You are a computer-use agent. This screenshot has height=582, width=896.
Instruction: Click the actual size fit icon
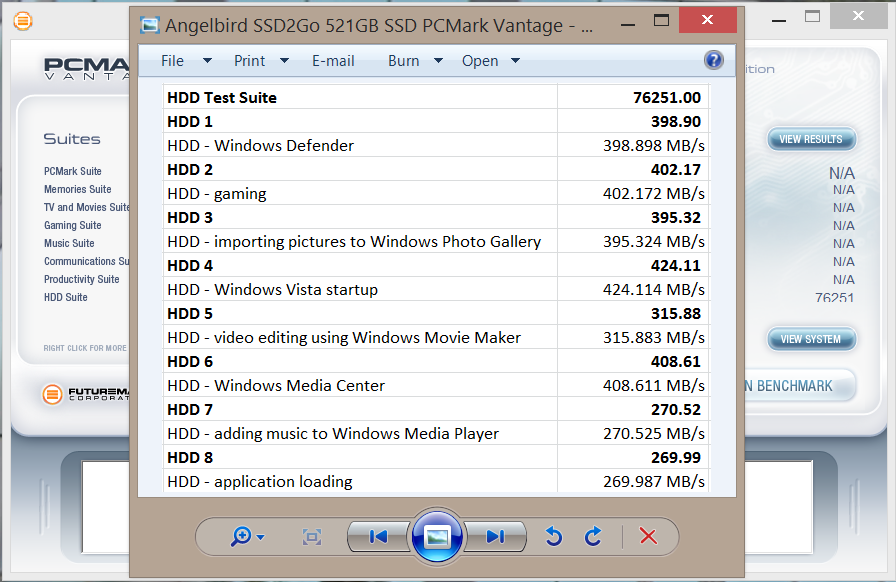tap(312, 537)
